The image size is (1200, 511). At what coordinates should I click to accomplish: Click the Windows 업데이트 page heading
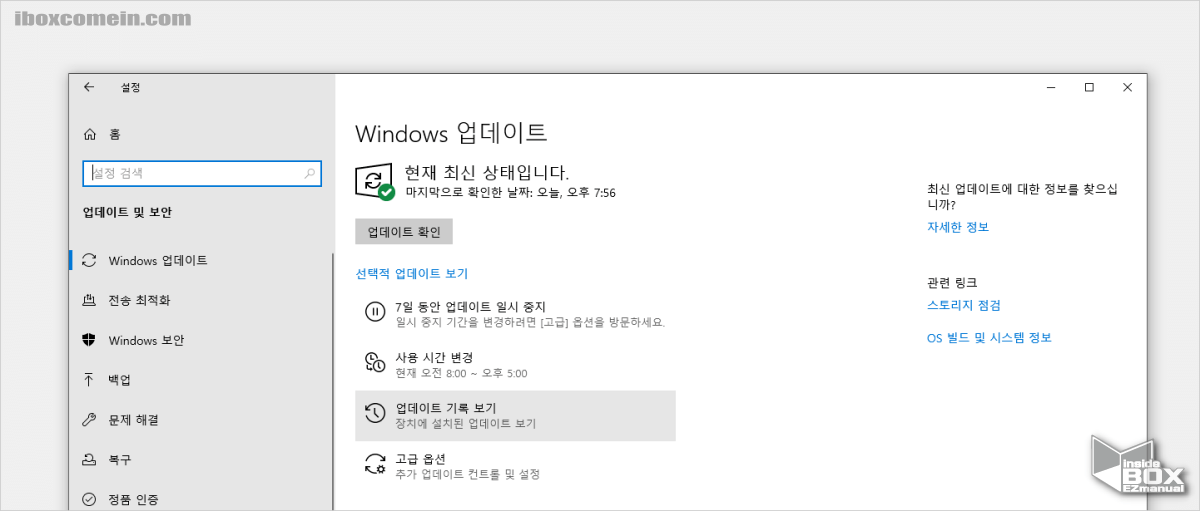(x=451, y=133)
